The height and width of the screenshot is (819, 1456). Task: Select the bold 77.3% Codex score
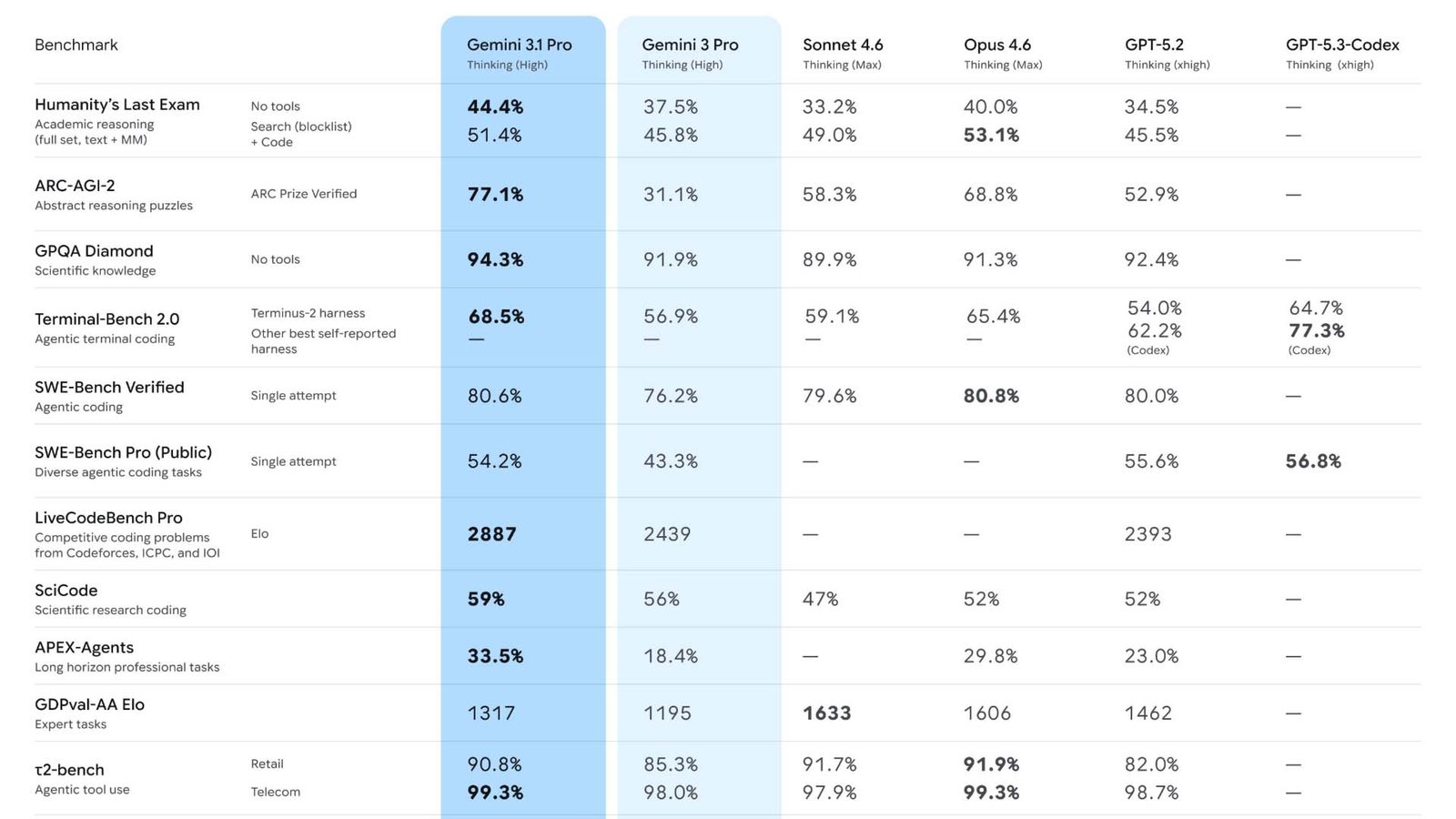pyautogui.click(x=1317, y=330)
